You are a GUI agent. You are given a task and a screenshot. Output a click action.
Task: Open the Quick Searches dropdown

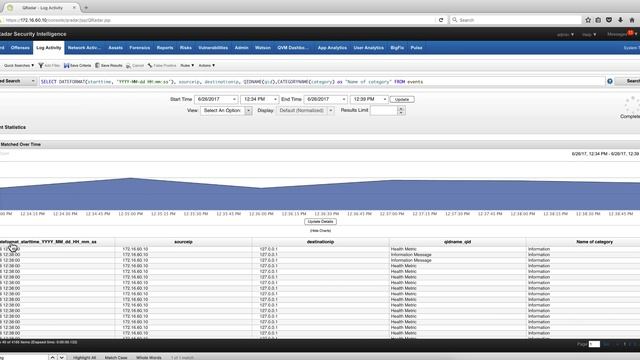tap(19, 65)
